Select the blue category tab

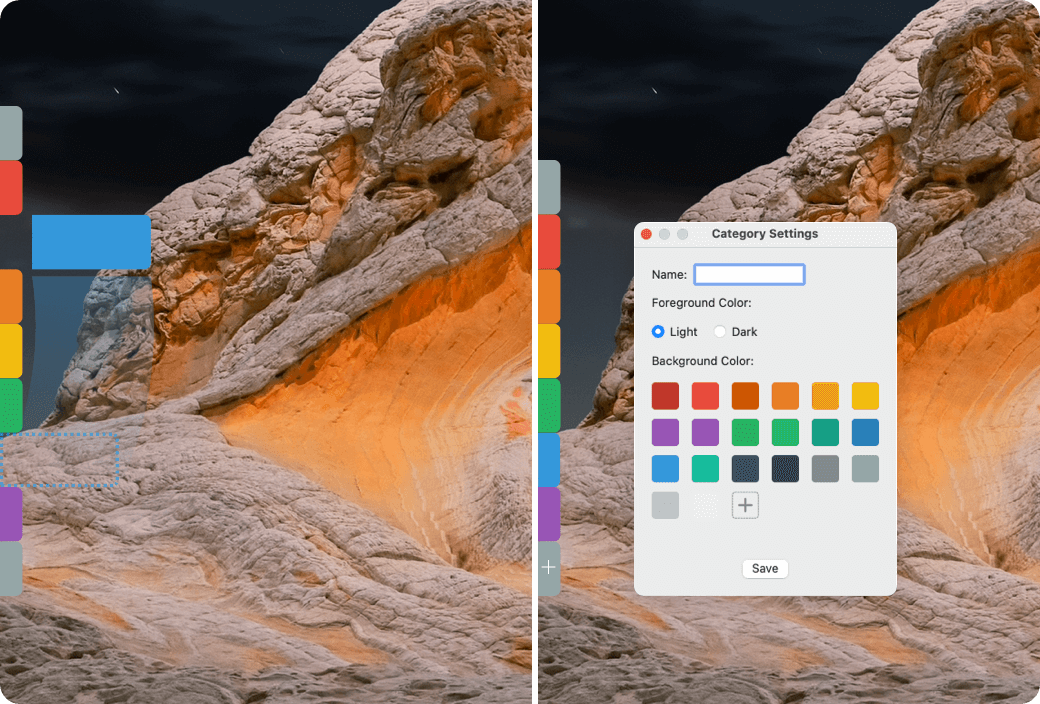click(x=548, y=460)
